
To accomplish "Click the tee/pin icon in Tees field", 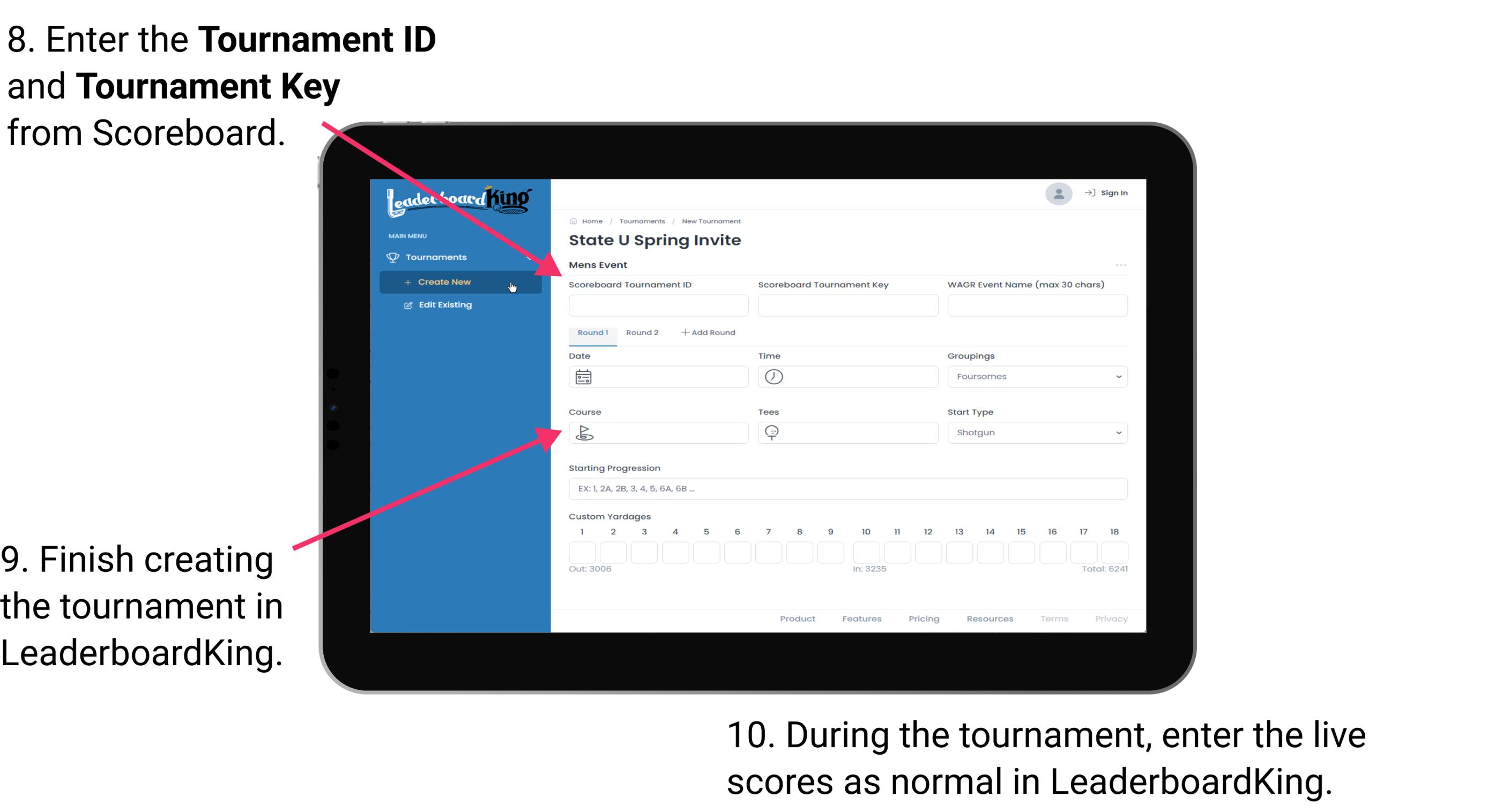I will tap(775, 432).
